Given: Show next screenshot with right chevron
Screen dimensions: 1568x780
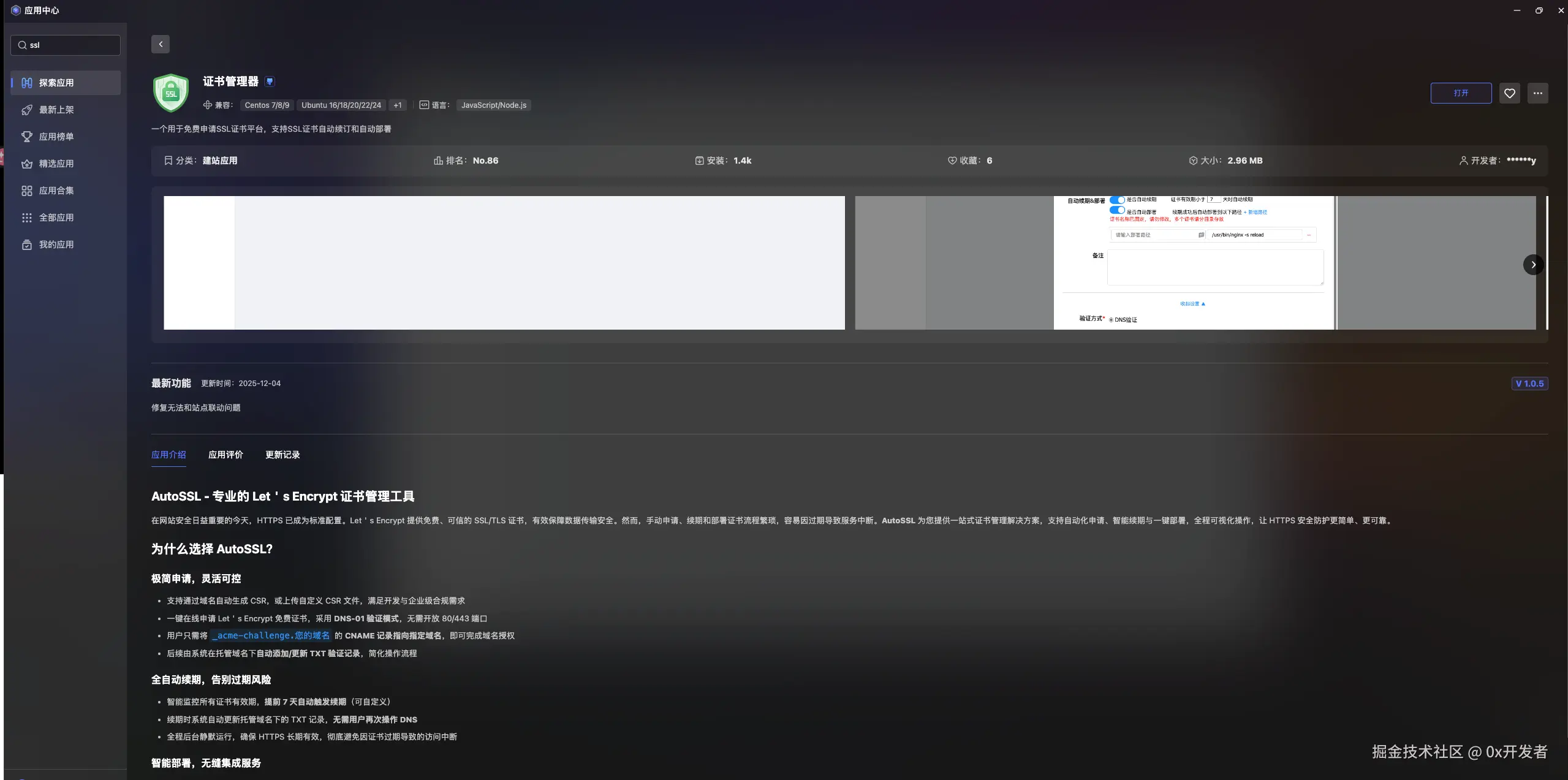Looking at the screenshot, I should coord(1533,265).
